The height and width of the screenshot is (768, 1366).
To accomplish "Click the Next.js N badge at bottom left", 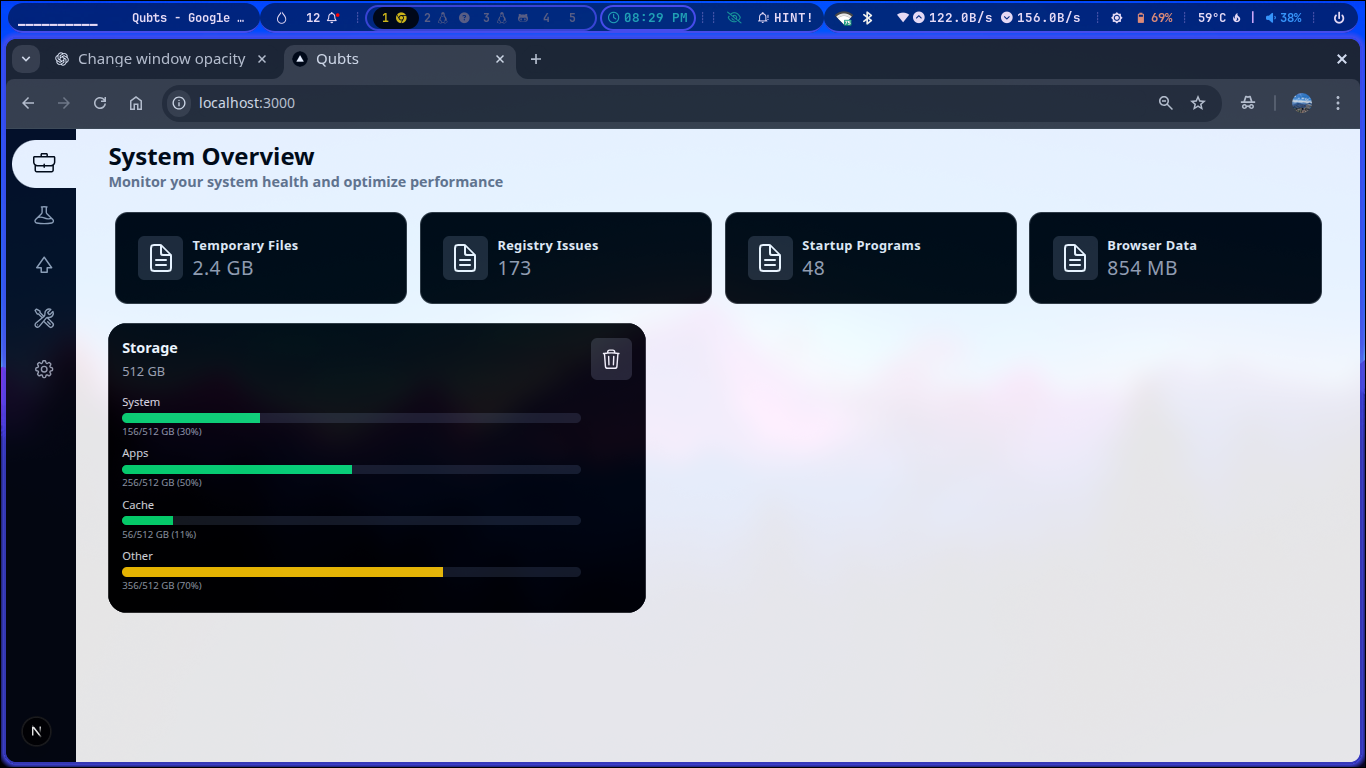I will point(36,731).
